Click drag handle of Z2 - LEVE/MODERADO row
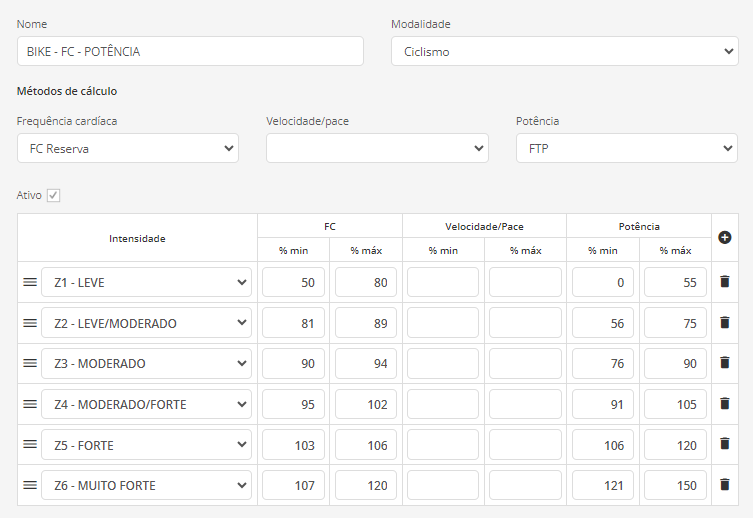This screenshot has width=753, height=518. tap(30, 323)
